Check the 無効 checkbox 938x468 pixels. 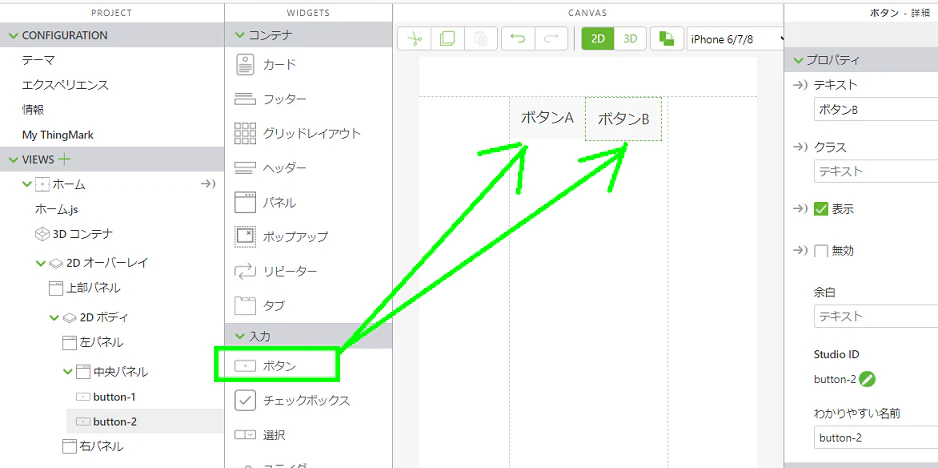(x=821, y=251)
